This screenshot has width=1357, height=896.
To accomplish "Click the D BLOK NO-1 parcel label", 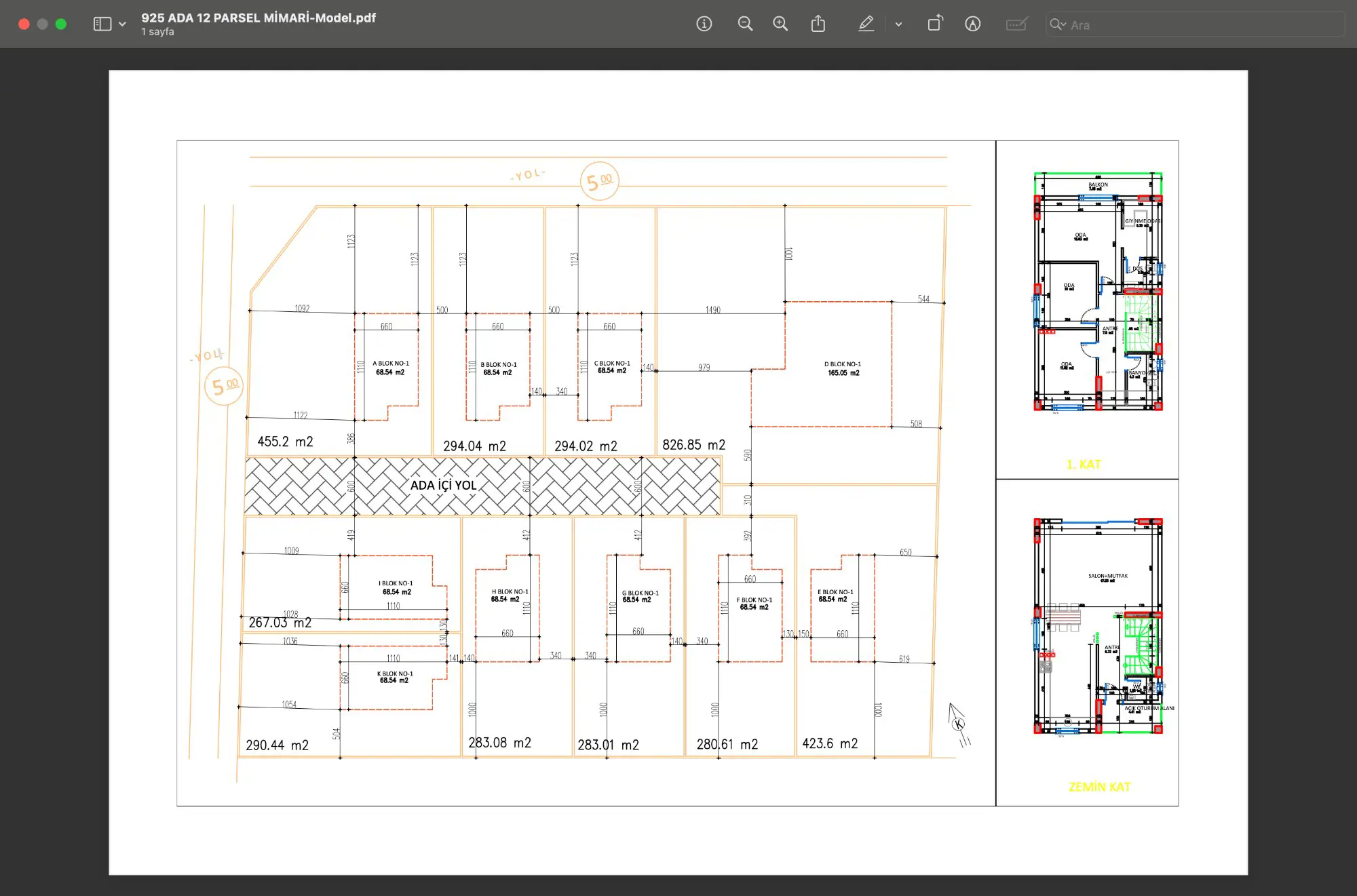I will [843, 368].
